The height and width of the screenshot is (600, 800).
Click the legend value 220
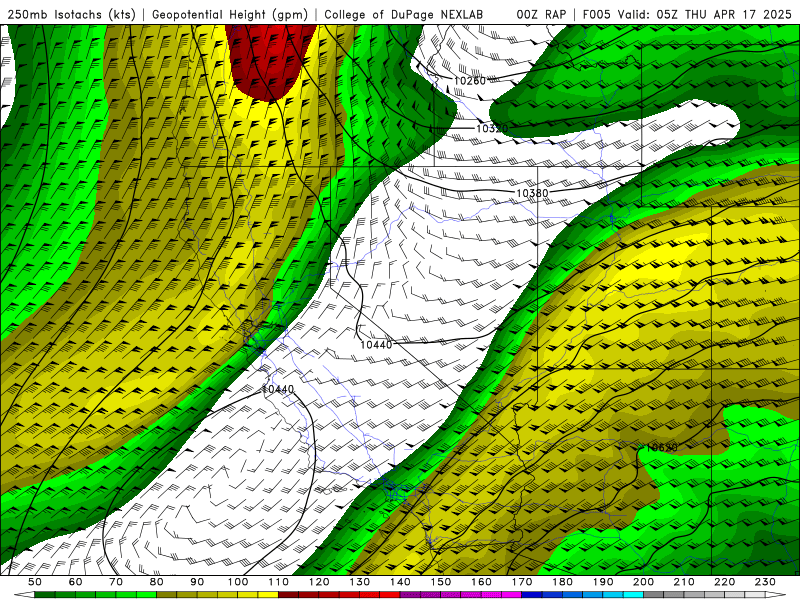point(724,582)
